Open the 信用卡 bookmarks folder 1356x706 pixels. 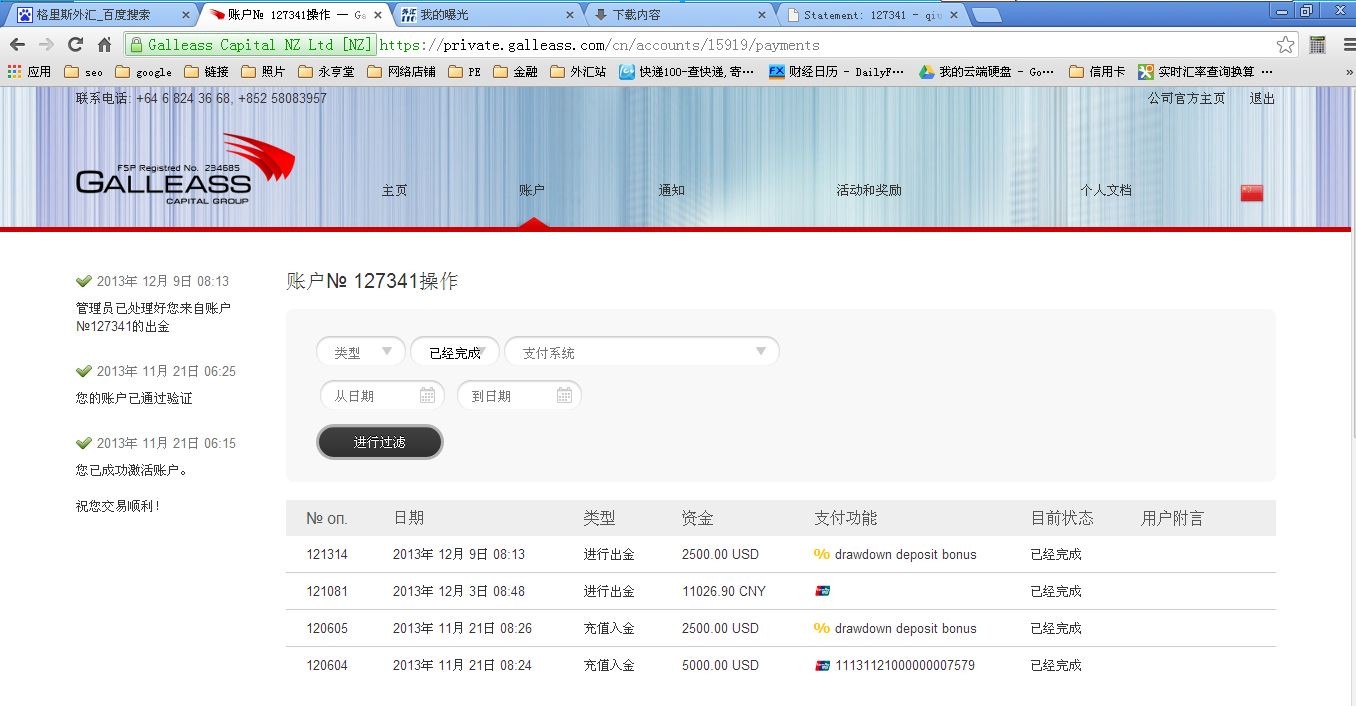(1097, 72)
